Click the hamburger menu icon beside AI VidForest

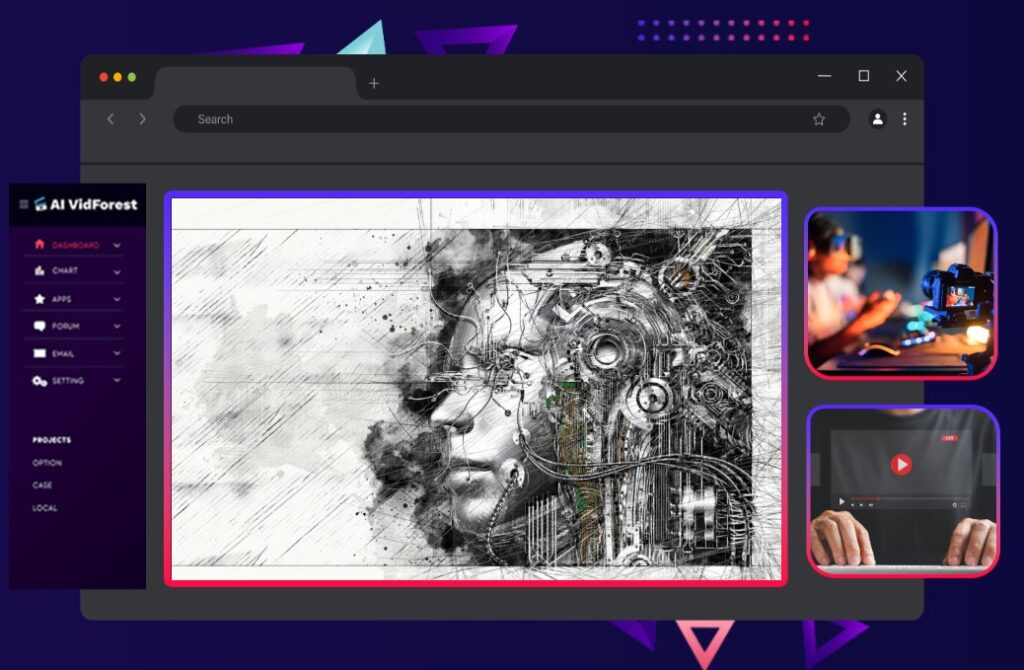(x=24, y=204)
